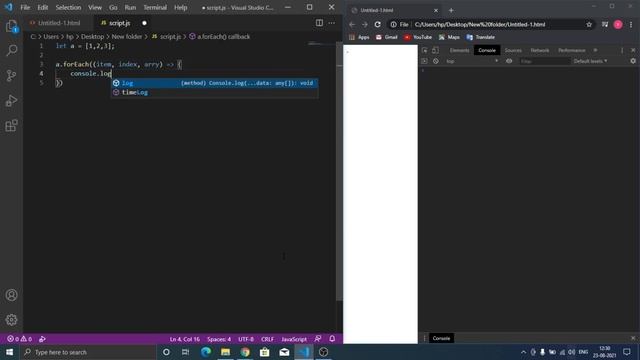Image resolution: width=640 pixels, height=360 pixels.
Task: Change Spaces: 4 indentation setting
Action: pos(219,339)
